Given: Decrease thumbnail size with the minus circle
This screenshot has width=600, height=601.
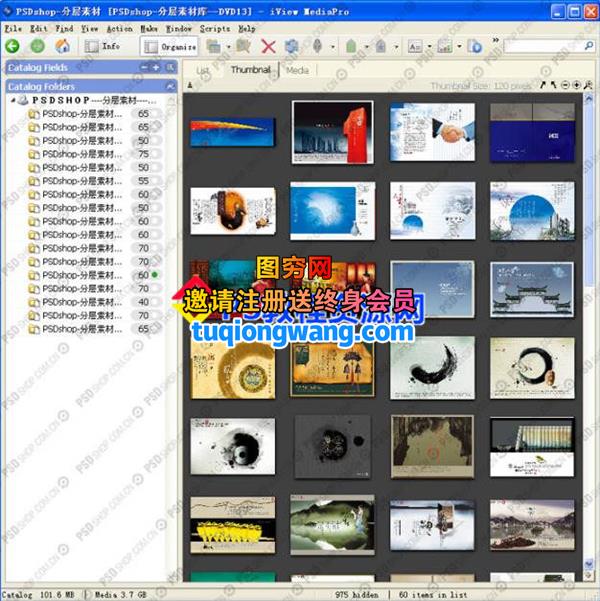Looking at the screenshot, I should (565, 85).
